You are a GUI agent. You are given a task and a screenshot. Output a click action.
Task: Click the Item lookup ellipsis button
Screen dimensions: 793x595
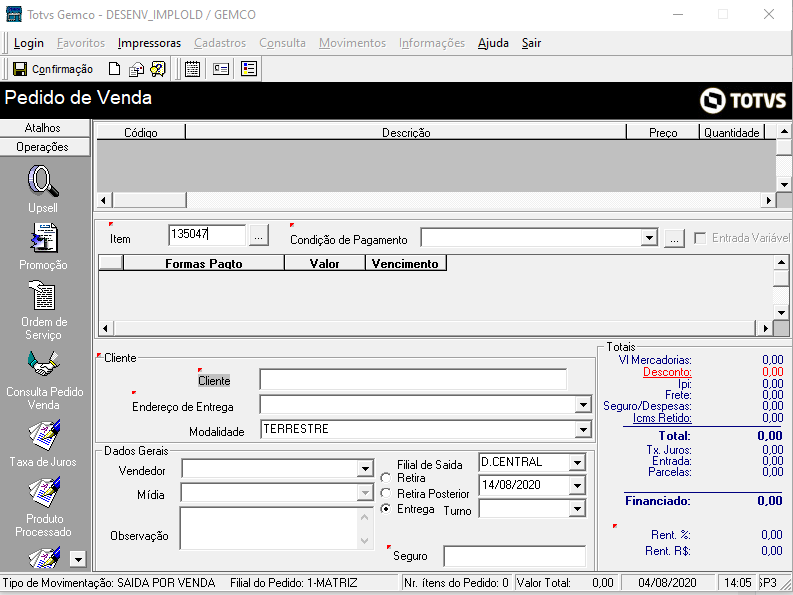pyautogui.click(x=258, y=236)
